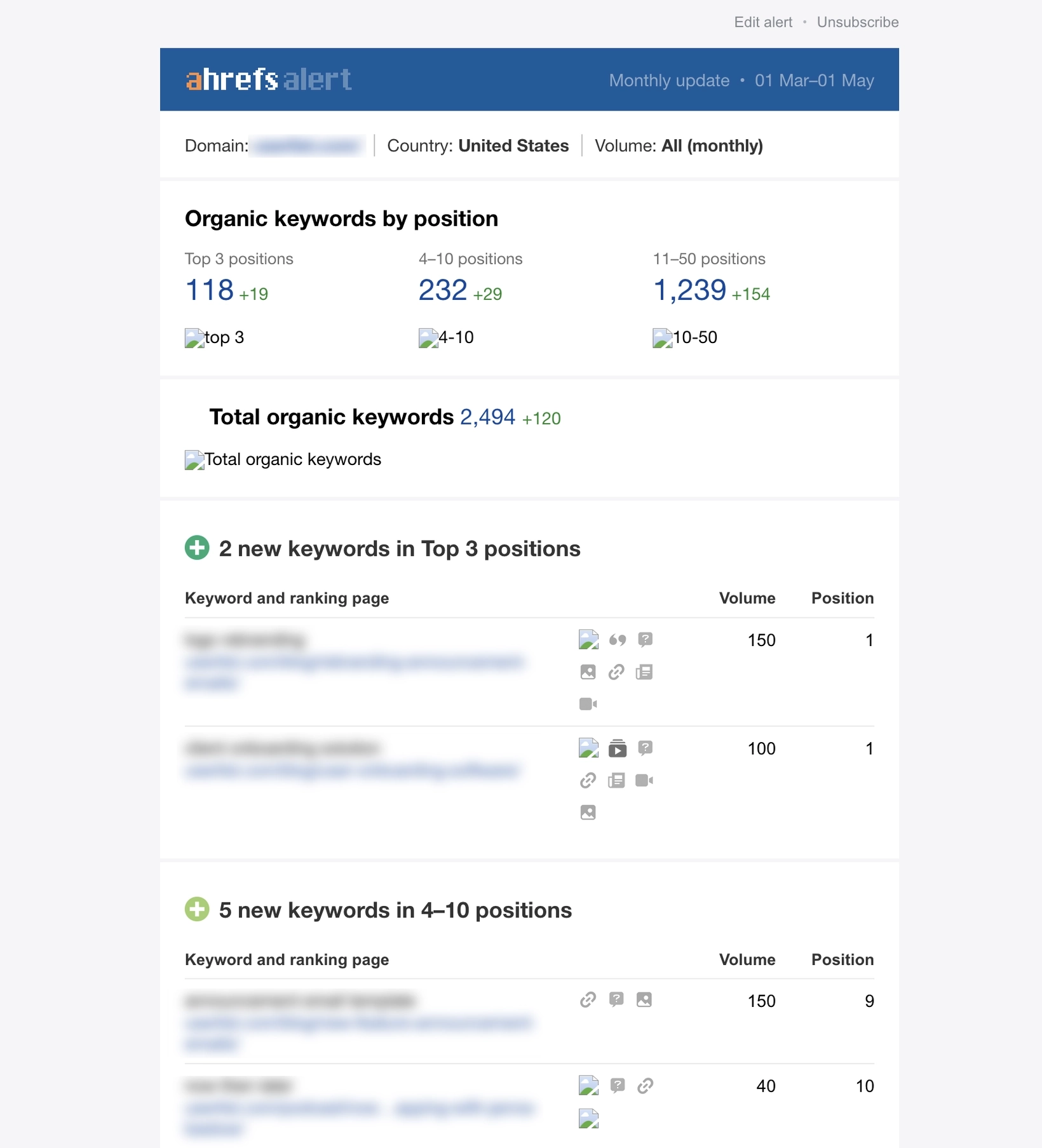
Task: Click the green plus beside '2 new keywords' heading
Action: click(x=197, y=547)
